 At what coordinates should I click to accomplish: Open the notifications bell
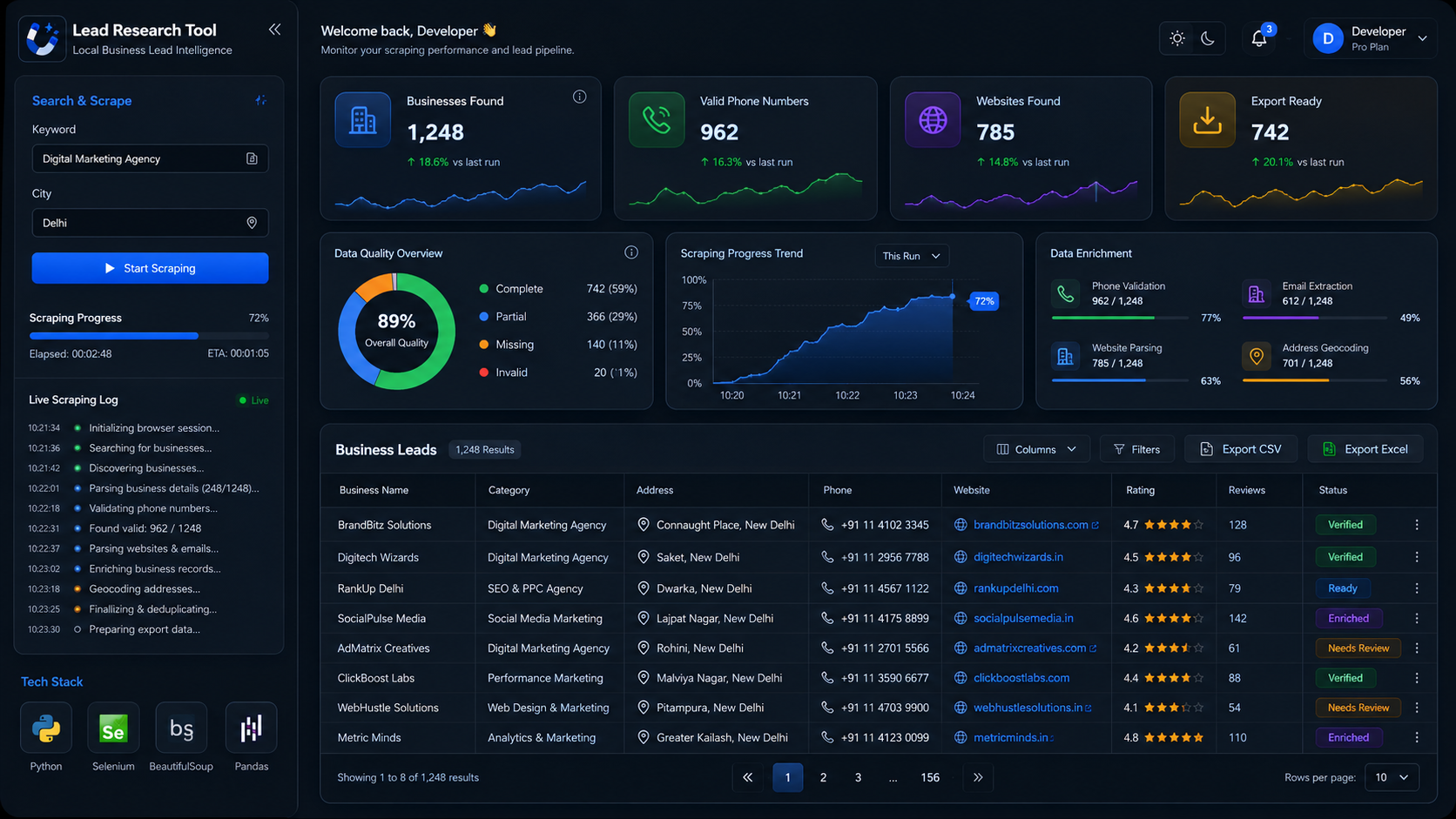[1259, 38]
